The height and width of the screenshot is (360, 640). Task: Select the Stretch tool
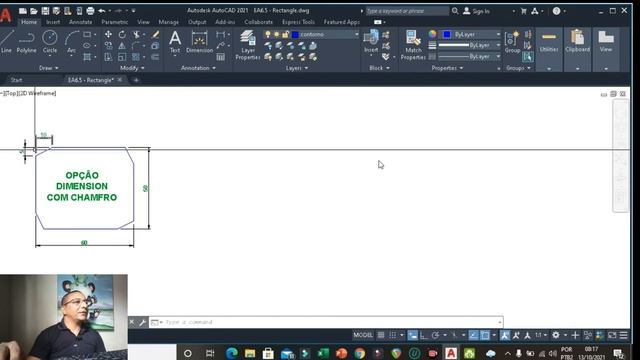pos(108,57)
